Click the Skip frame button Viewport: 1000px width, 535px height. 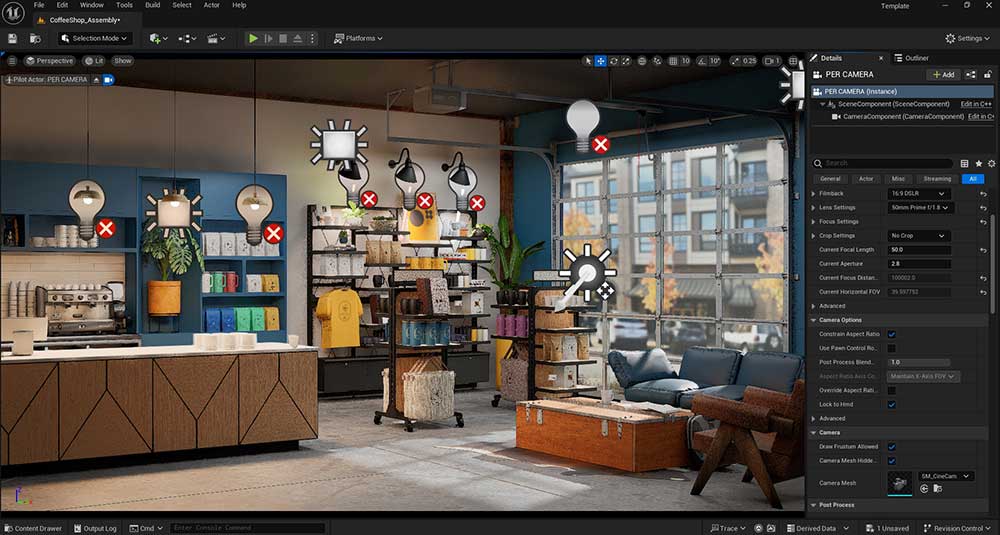(x=268, y=38)
